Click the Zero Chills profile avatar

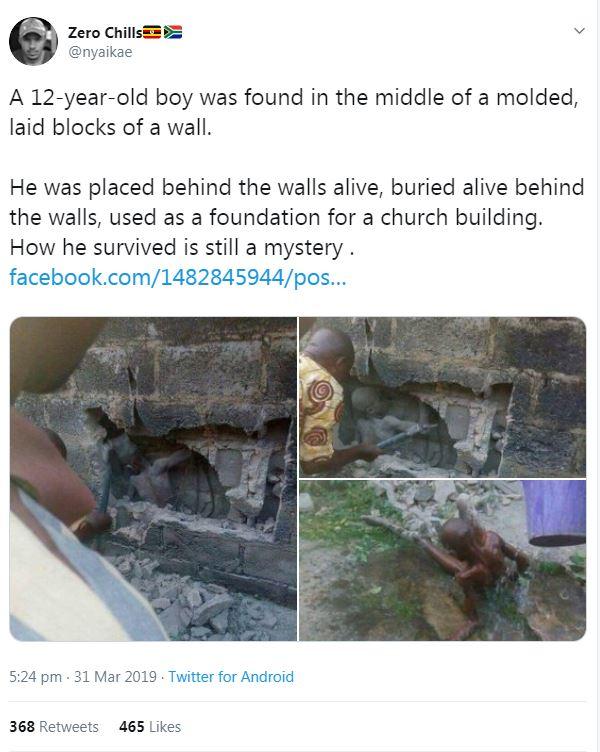coord(33,41)
